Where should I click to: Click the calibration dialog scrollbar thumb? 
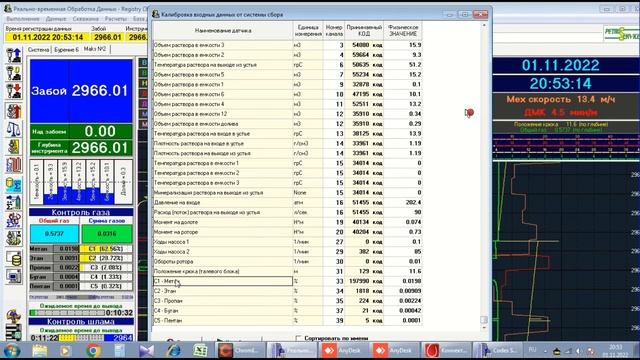tap(484, 319)
